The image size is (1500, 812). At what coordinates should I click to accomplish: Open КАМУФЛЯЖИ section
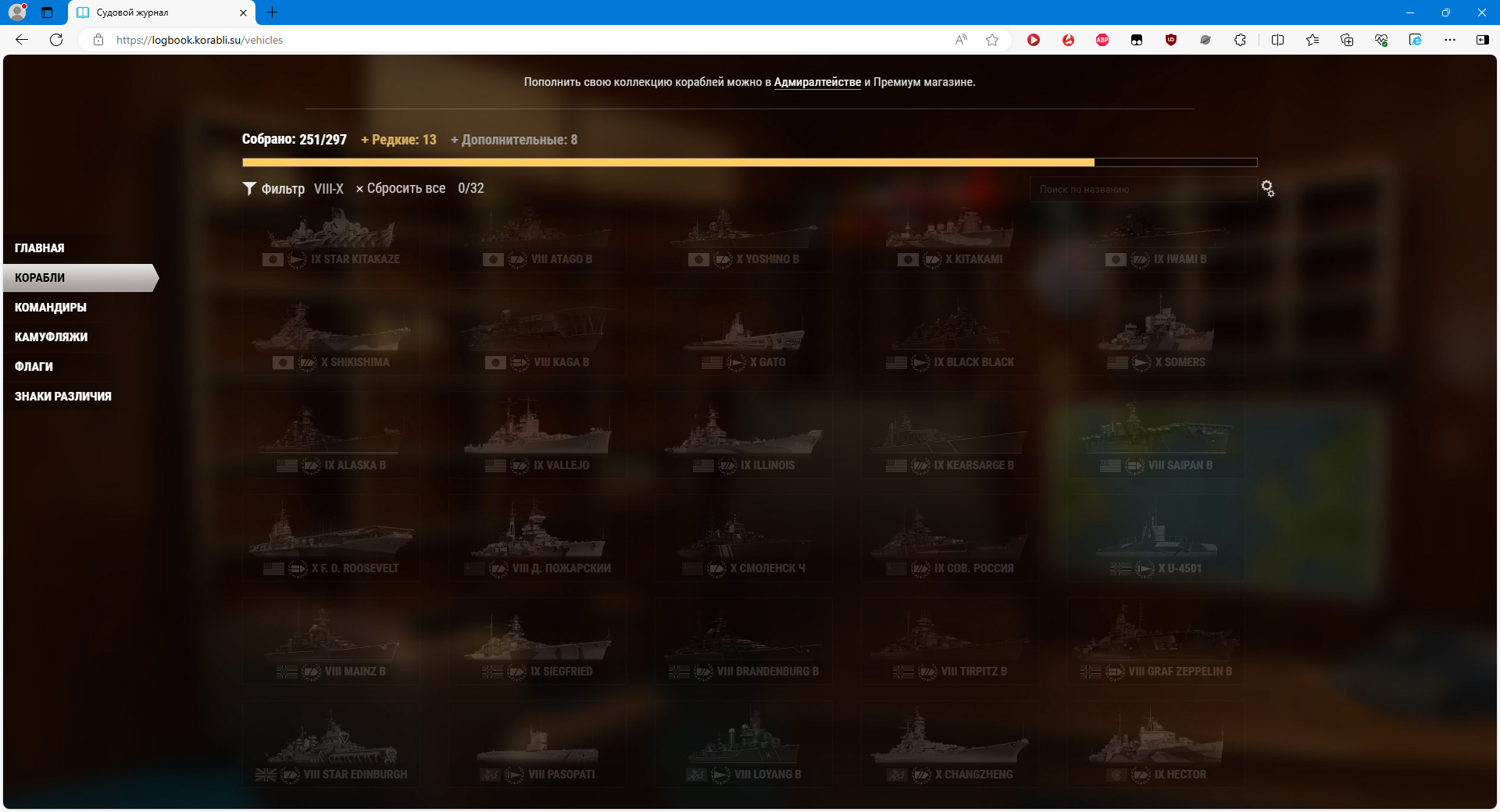51,337
